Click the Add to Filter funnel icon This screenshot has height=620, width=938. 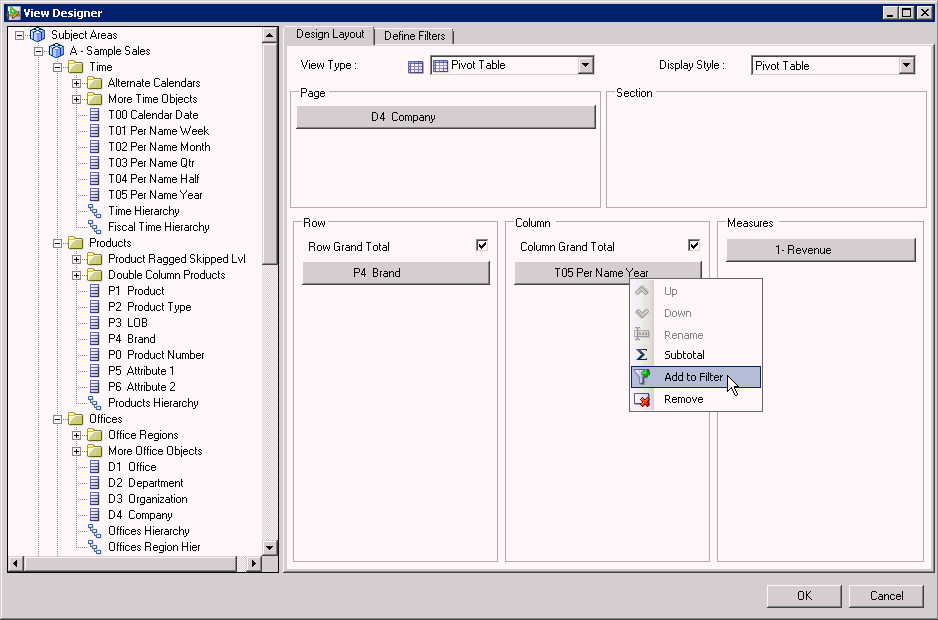(642, 376)
